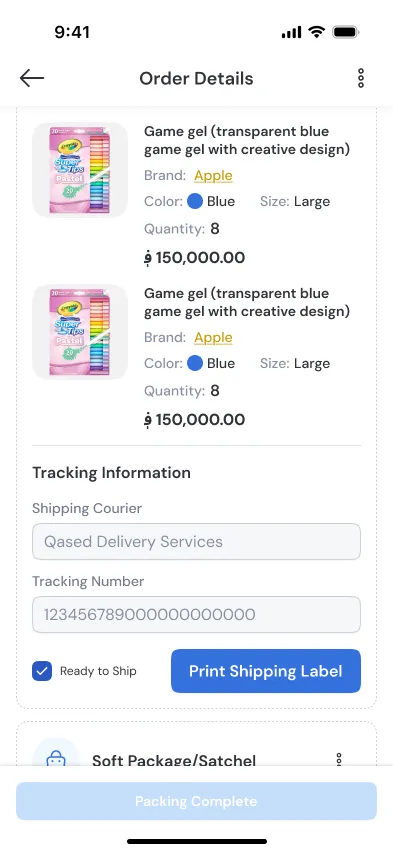Screen dimensions: 393x852
Task: Click the Packing Complete button
Action: tap(196, 801)
